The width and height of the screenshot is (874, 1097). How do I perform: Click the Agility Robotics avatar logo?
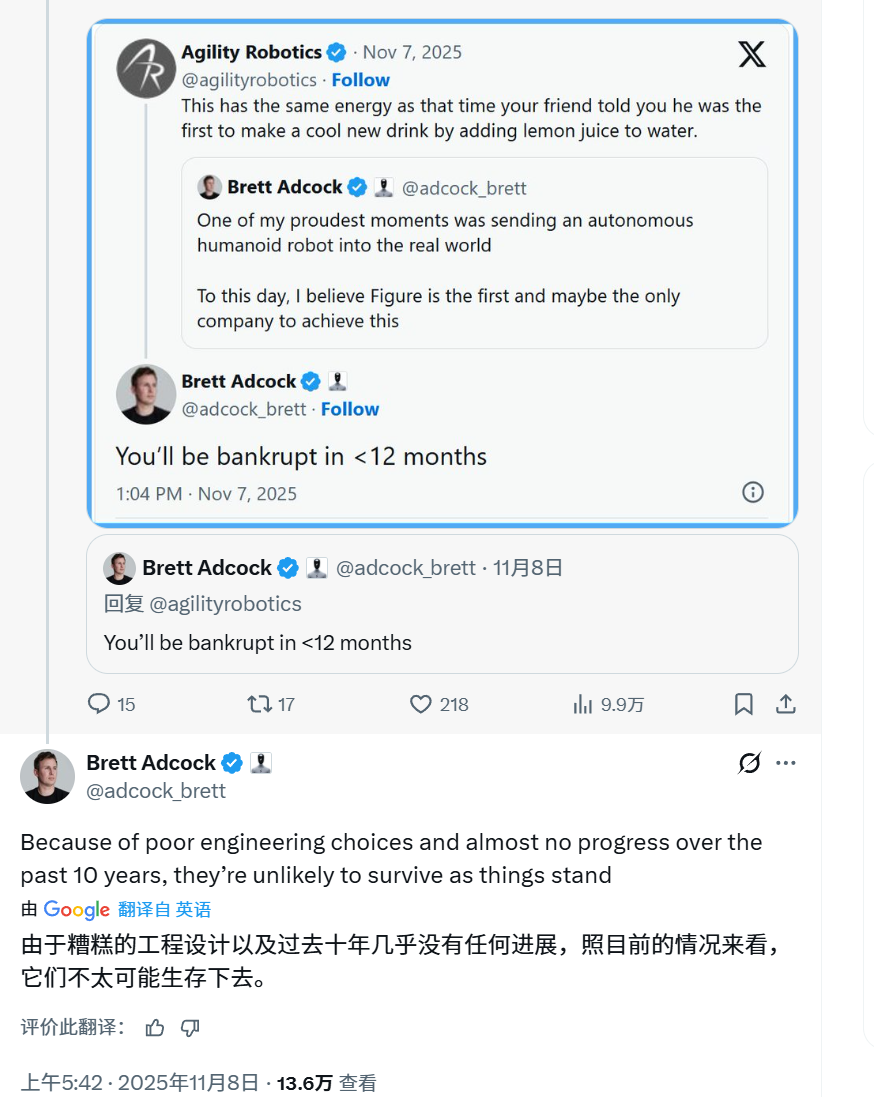146,68
